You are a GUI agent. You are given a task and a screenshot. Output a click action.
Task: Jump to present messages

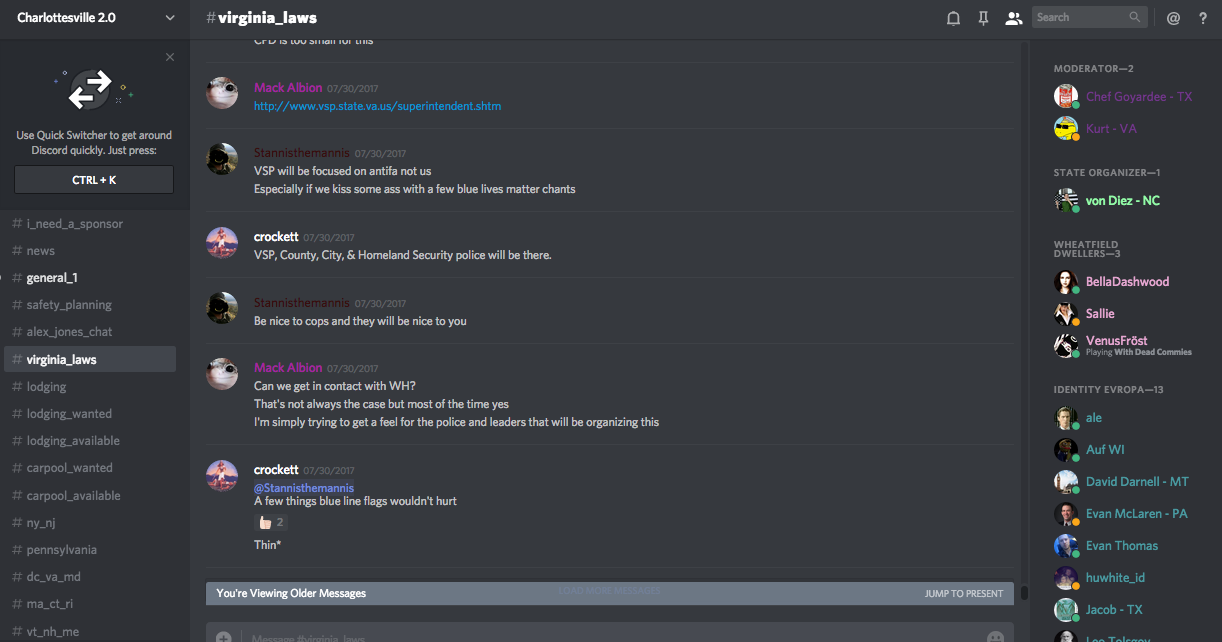963,594
